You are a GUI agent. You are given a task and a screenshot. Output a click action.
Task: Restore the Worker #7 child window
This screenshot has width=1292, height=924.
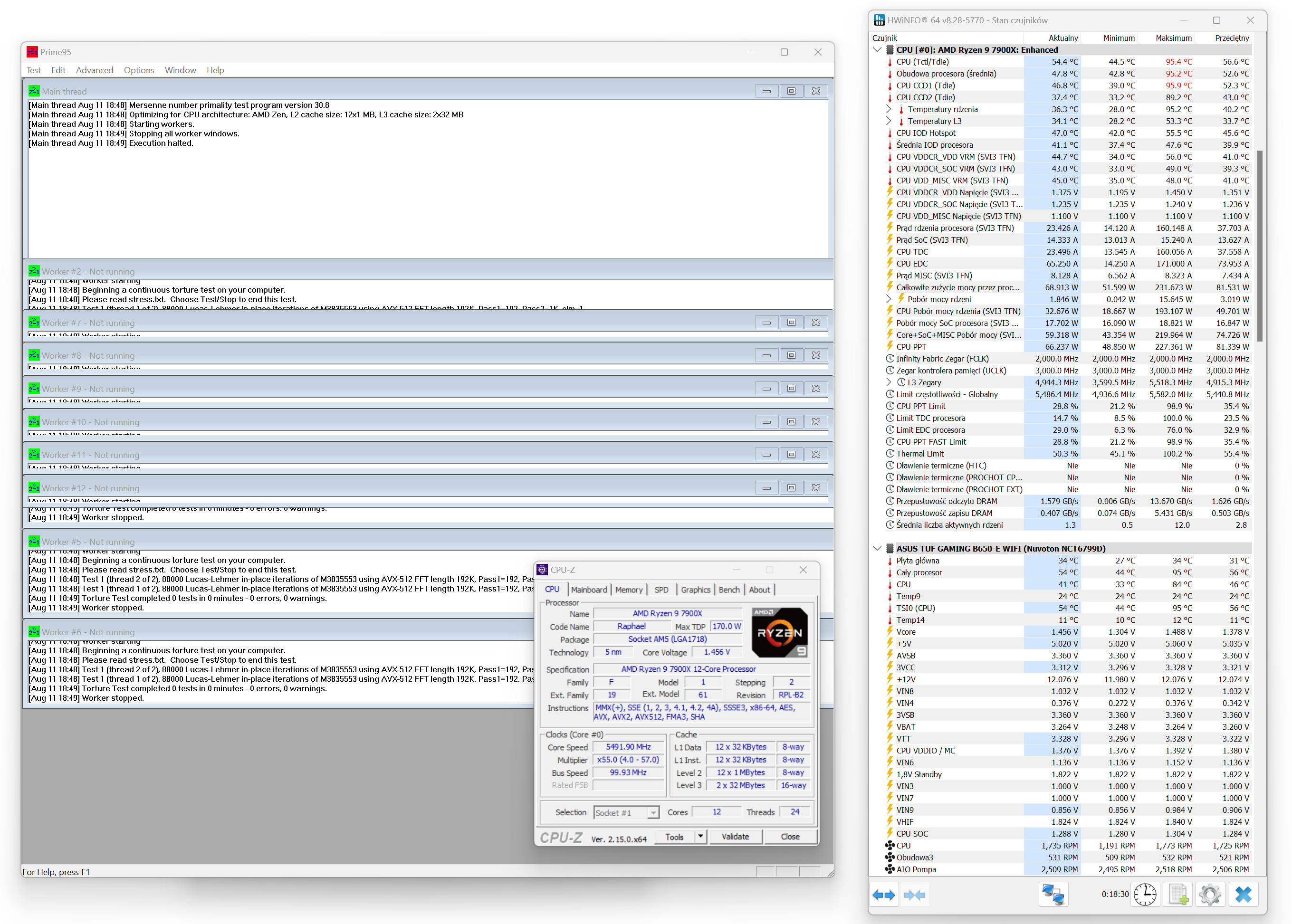click(x=791, y=323)
